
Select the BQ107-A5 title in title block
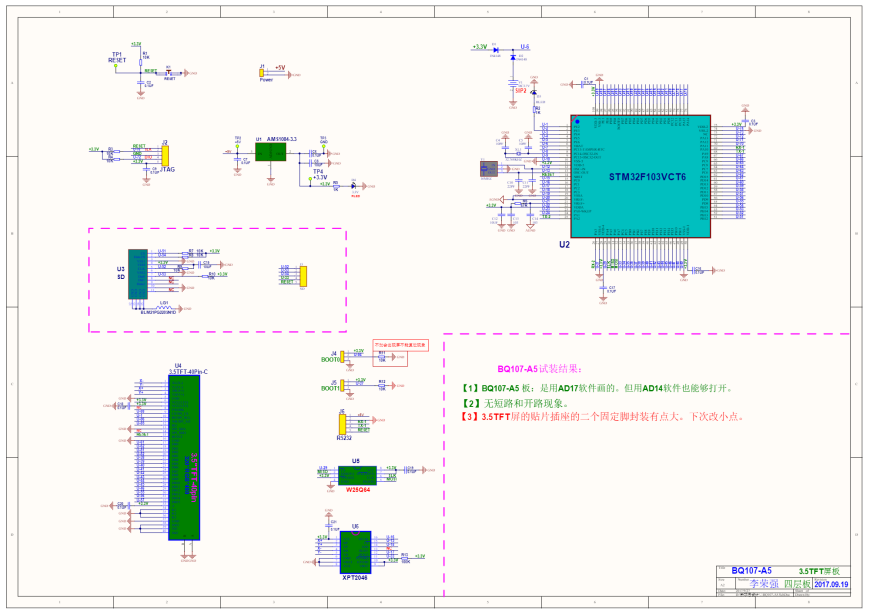pyautogui.click(x=751, y=571)
